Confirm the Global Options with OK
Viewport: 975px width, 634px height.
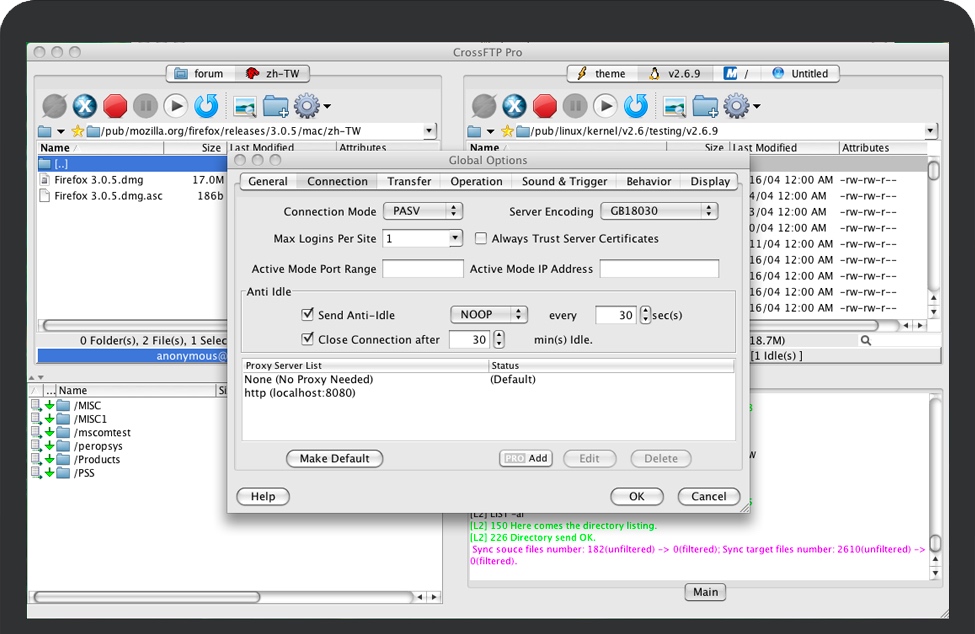637,496
